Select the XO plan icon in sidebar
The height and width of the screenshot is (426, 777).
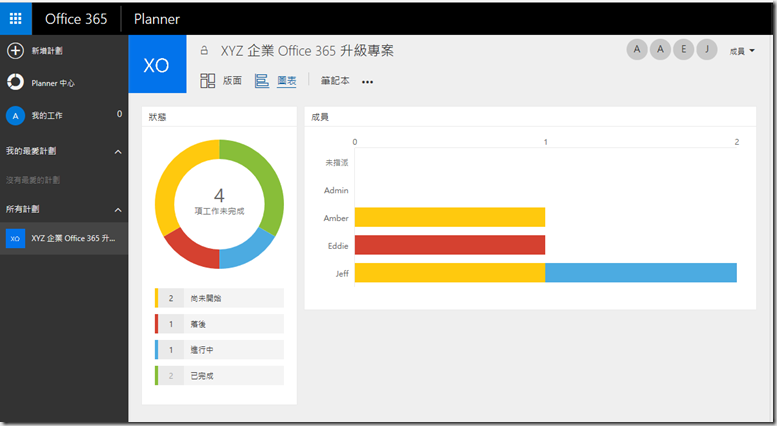[x=15, y=239]
